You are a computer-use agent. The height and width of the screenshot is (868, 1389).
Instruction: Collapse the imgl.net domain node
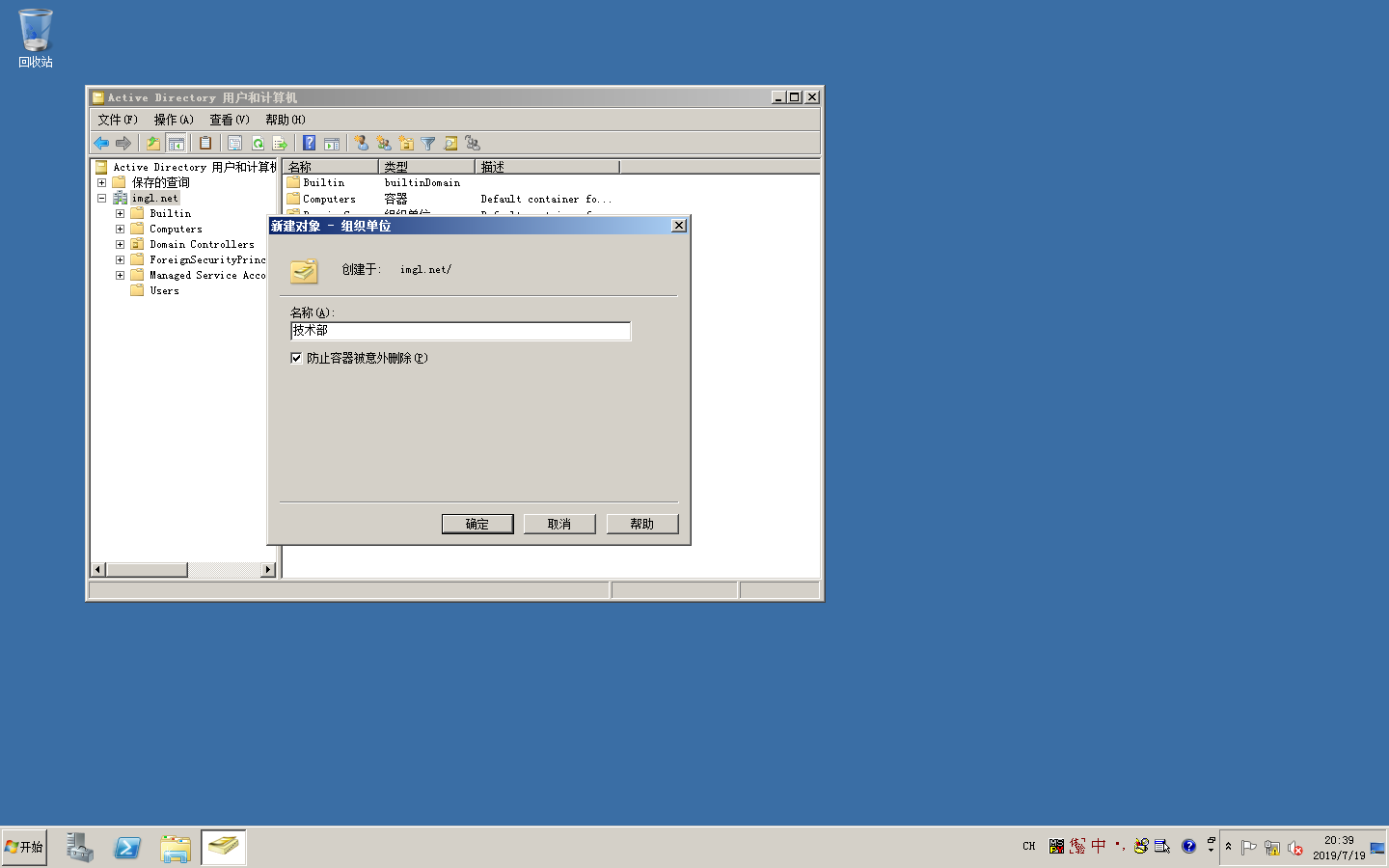(101, 199)
